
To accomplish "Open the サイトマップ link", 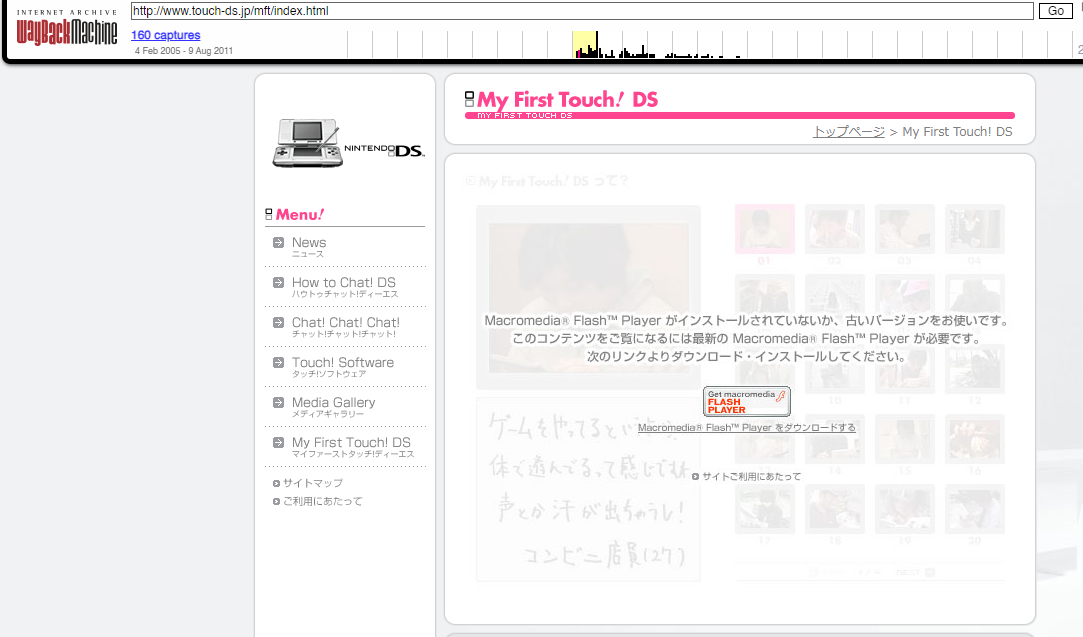I will click(313, 483).
